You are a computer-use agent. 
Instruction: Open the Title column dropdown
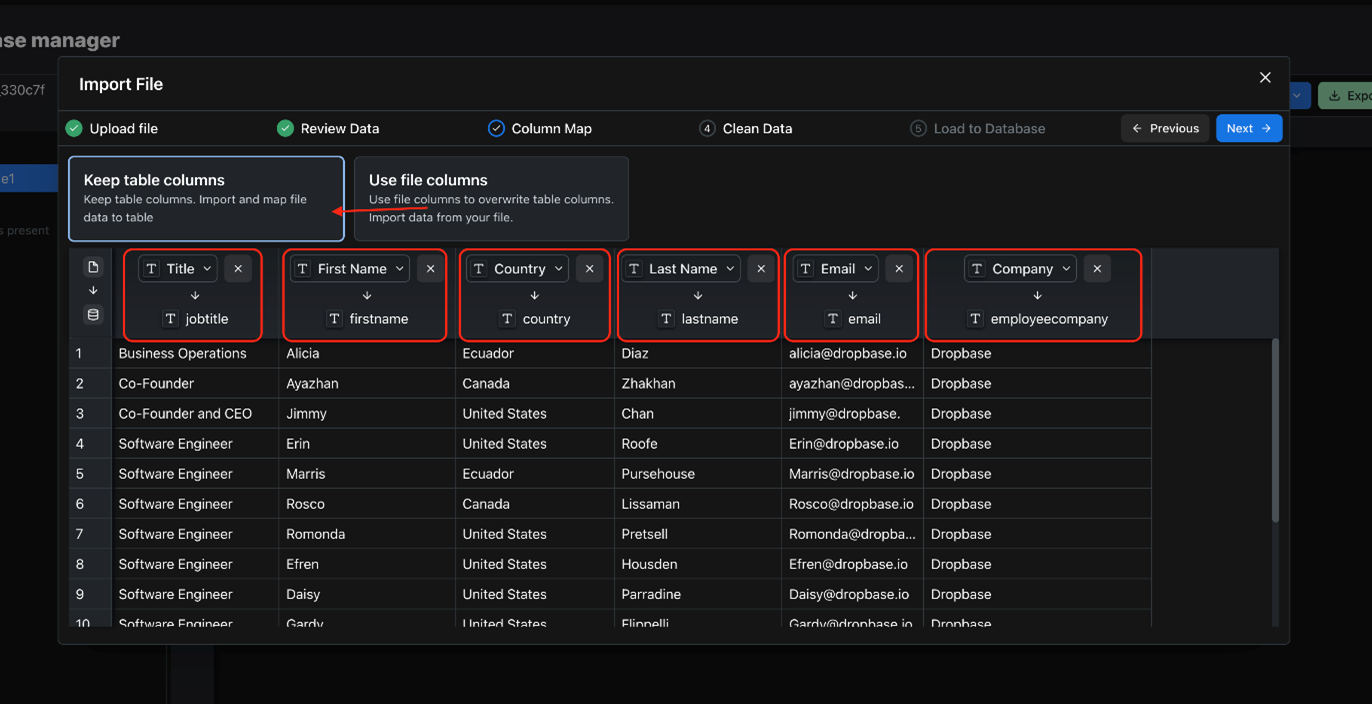click(178, 269)
